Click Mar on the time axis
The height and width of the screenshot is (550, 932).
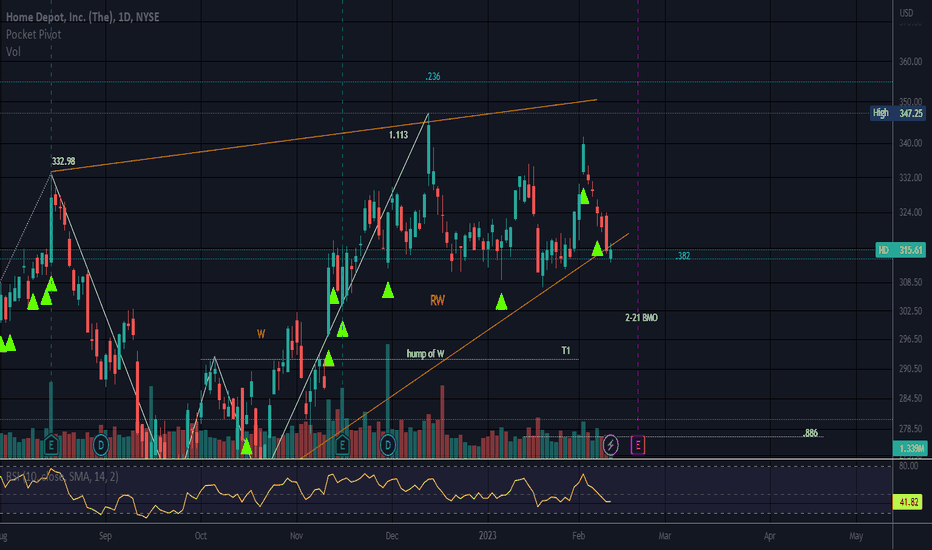(665, 536)
